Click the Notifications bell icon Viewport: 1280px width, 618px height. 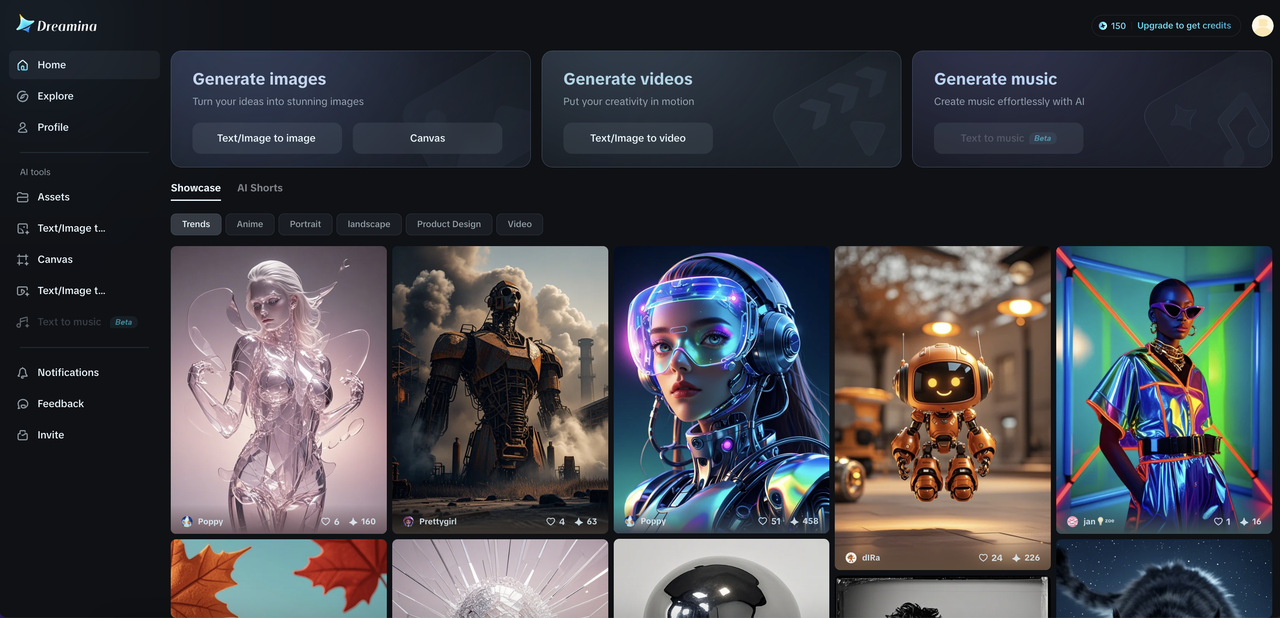pos(23,372)
